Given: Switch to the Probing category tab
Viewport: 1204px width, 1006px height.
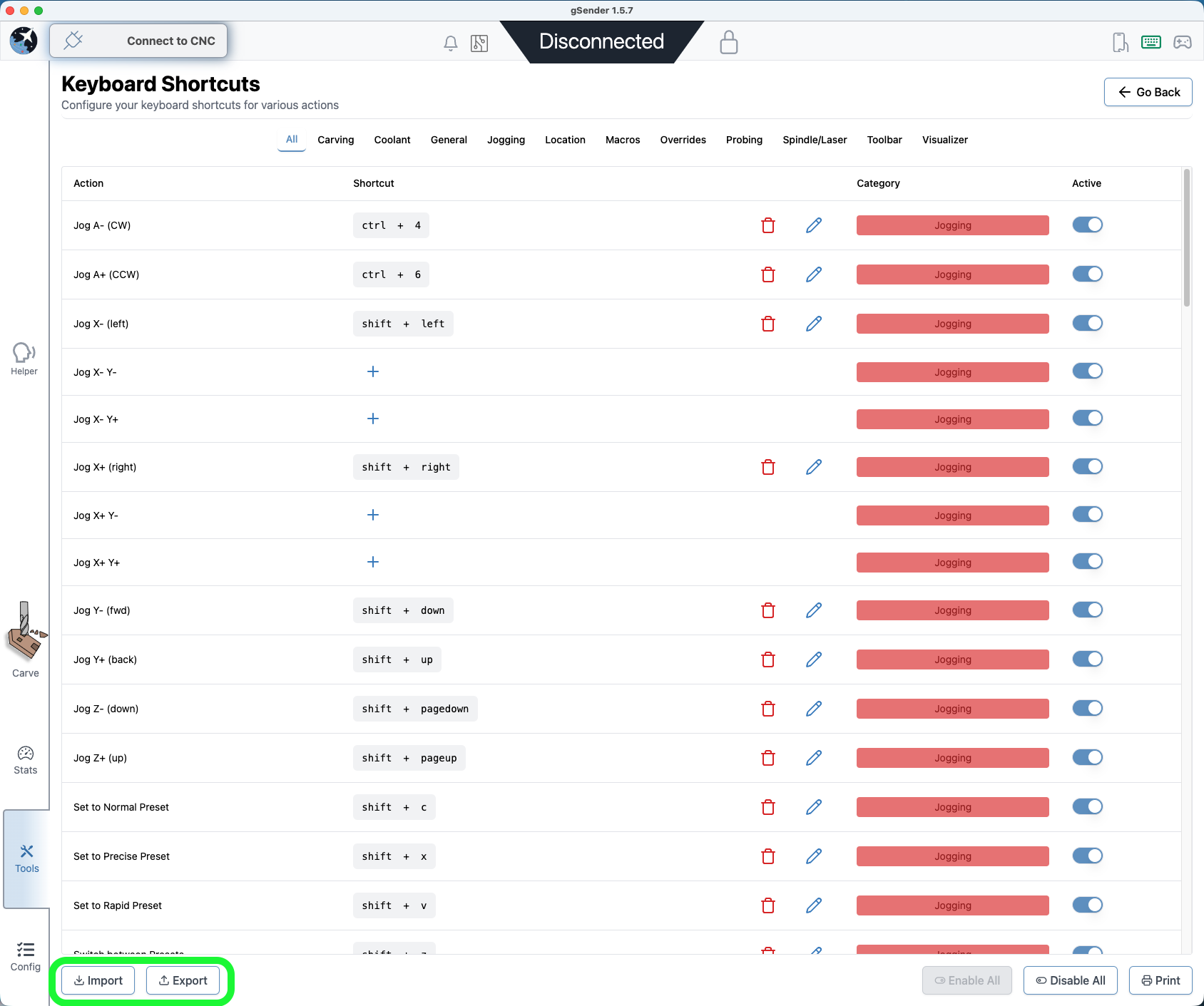Looking at the screenshot, I should pyautogui.click(x=744, y=140).
